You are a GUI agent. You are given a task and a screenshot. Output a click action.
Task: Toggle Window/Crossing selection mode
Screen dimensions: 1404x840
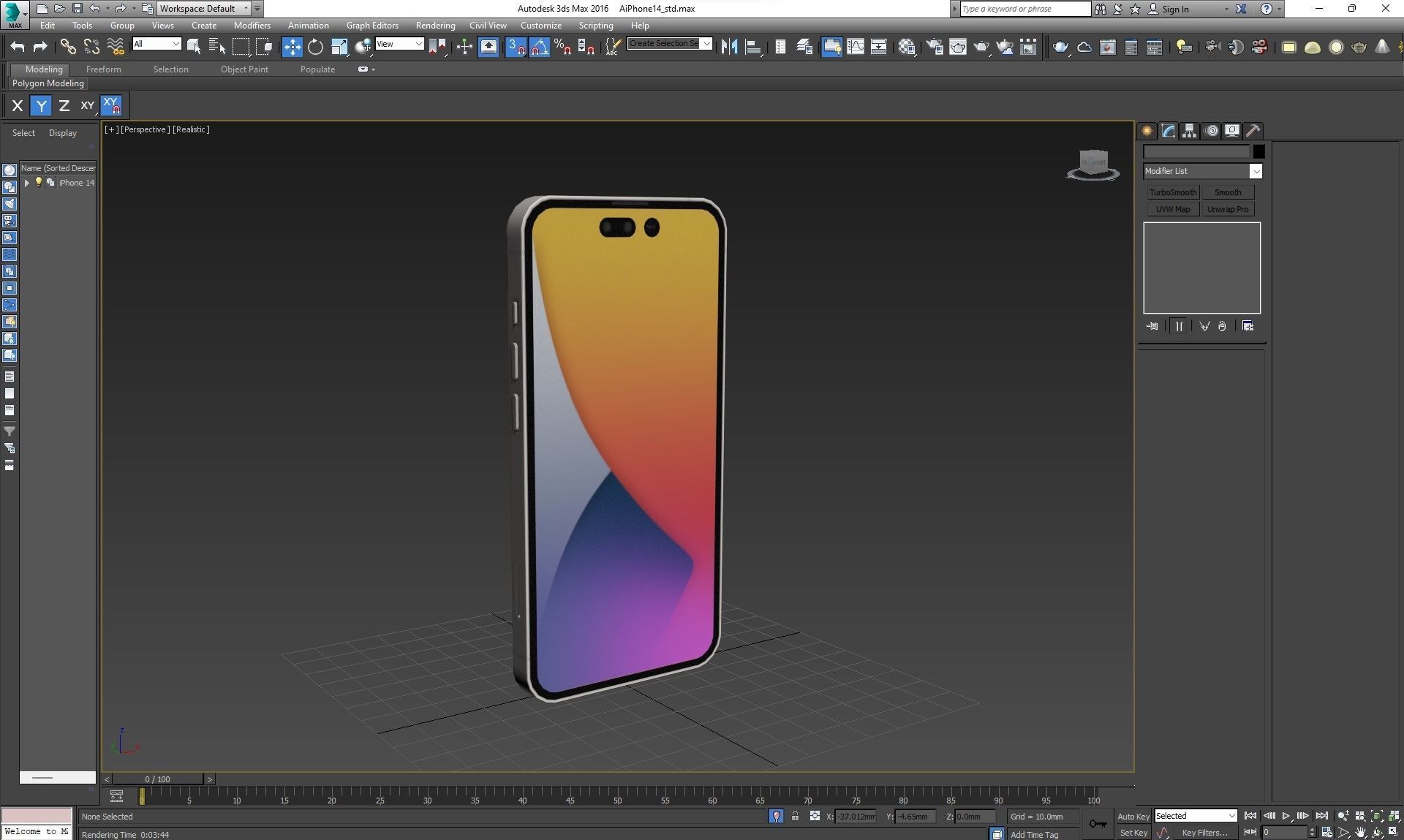[264, 47]
